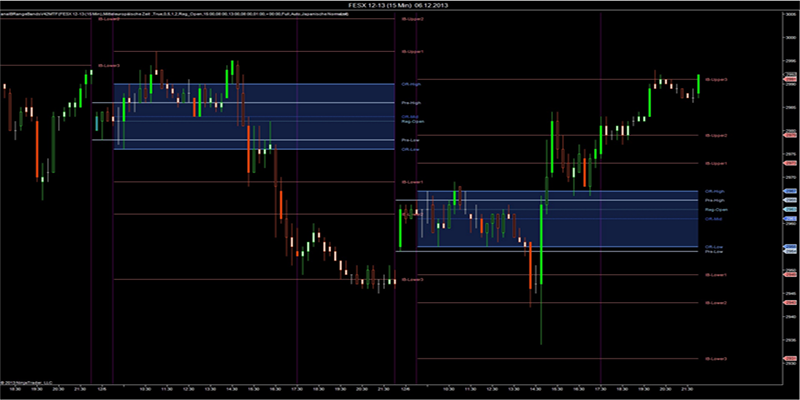The image size is (800, 400).
Task: Click the OR-Low label in right session
Action: coord(714,246)
